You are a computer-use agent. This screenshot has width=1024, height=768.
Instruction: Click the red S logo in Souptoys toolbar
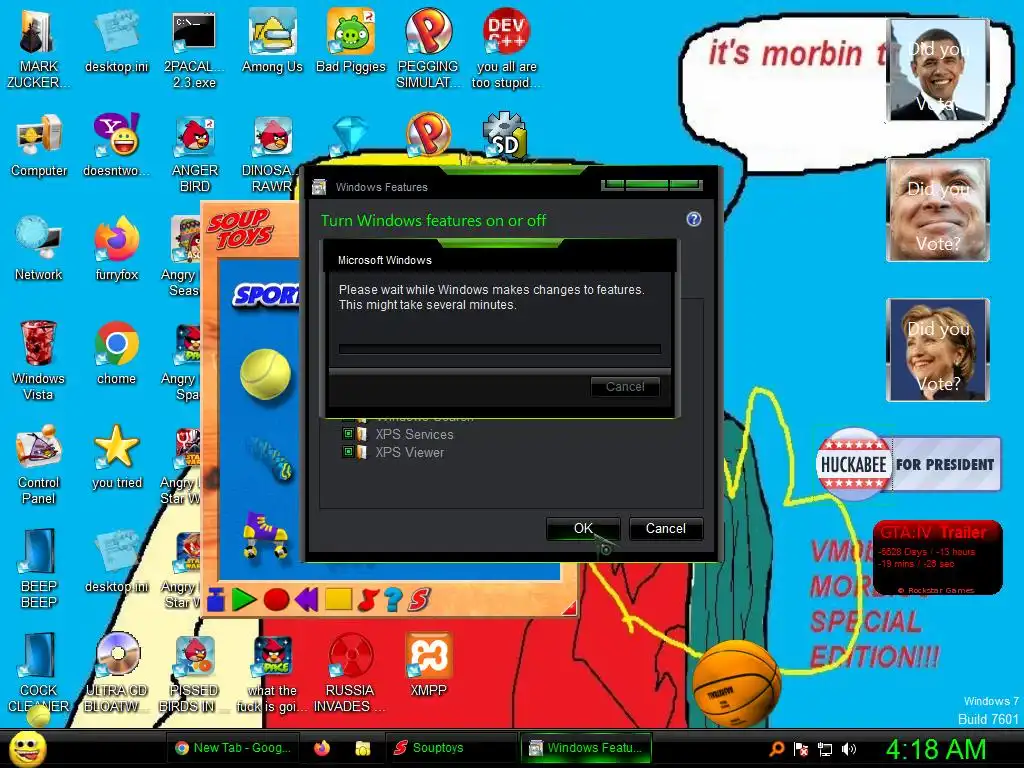coord(419,599)
